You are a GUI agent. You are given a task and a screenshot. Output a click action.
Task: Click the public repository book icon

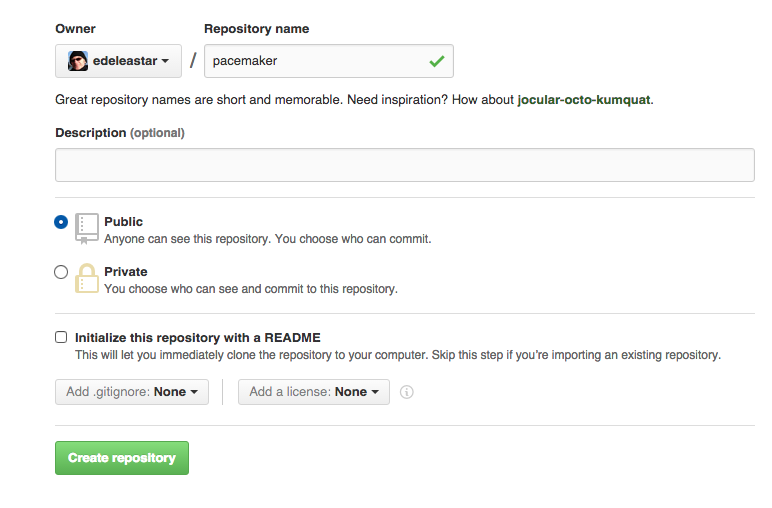[87, 228]
